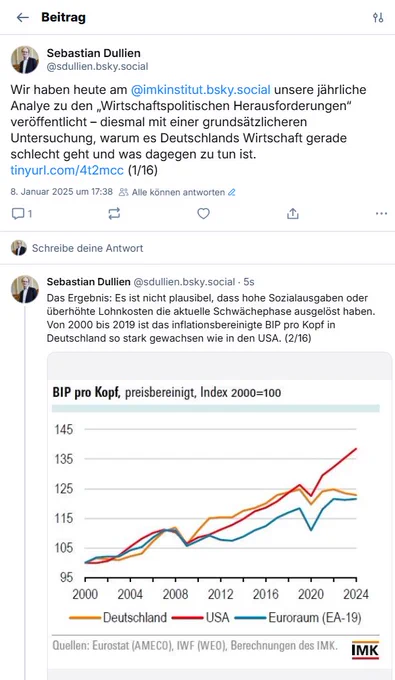Open the handle @sdullien.bsky.social in main post
Viewport: 395px width, 680px height.
(x=98, y=66)
